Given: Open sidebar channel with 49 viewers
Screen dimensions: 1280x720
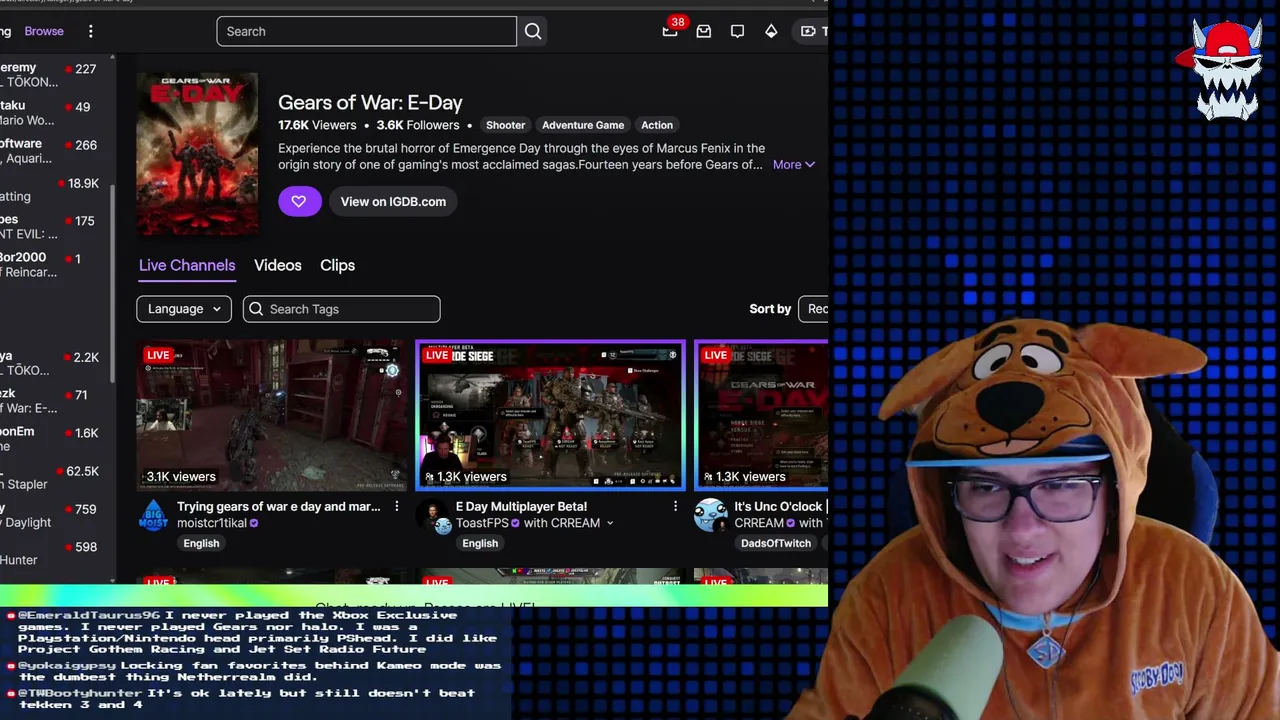Looking at the screenshot, I should (50, 113).
